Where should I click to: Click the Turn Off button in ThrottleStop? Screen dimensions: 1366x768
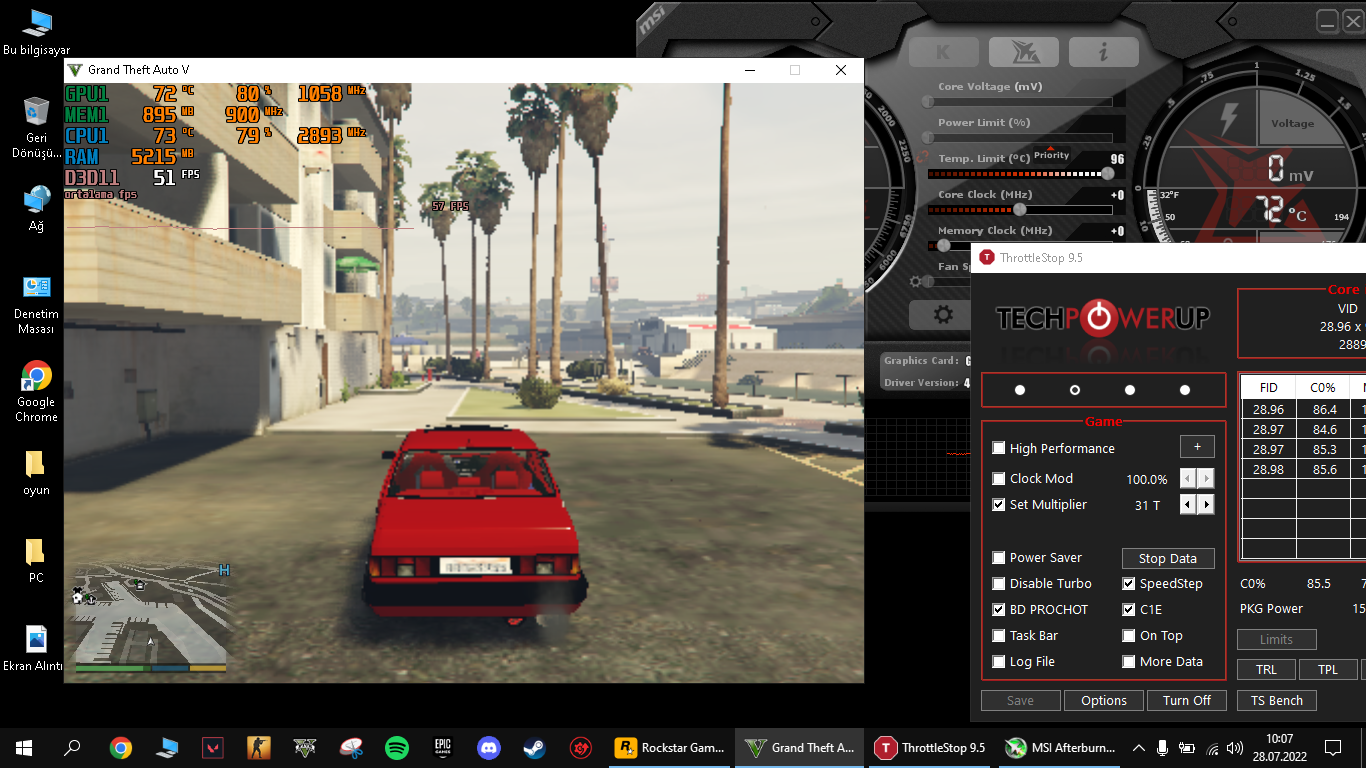coord(1187,701)
